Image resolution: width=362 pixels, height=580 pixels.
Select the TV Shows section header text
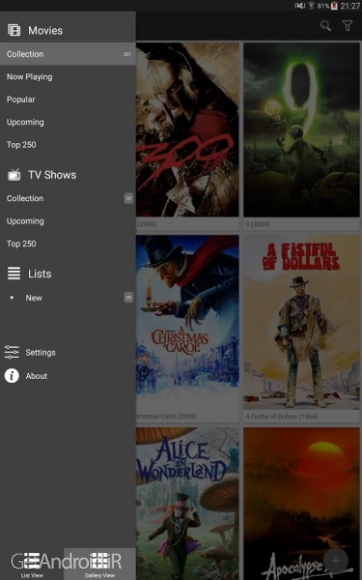click(52, 175)
